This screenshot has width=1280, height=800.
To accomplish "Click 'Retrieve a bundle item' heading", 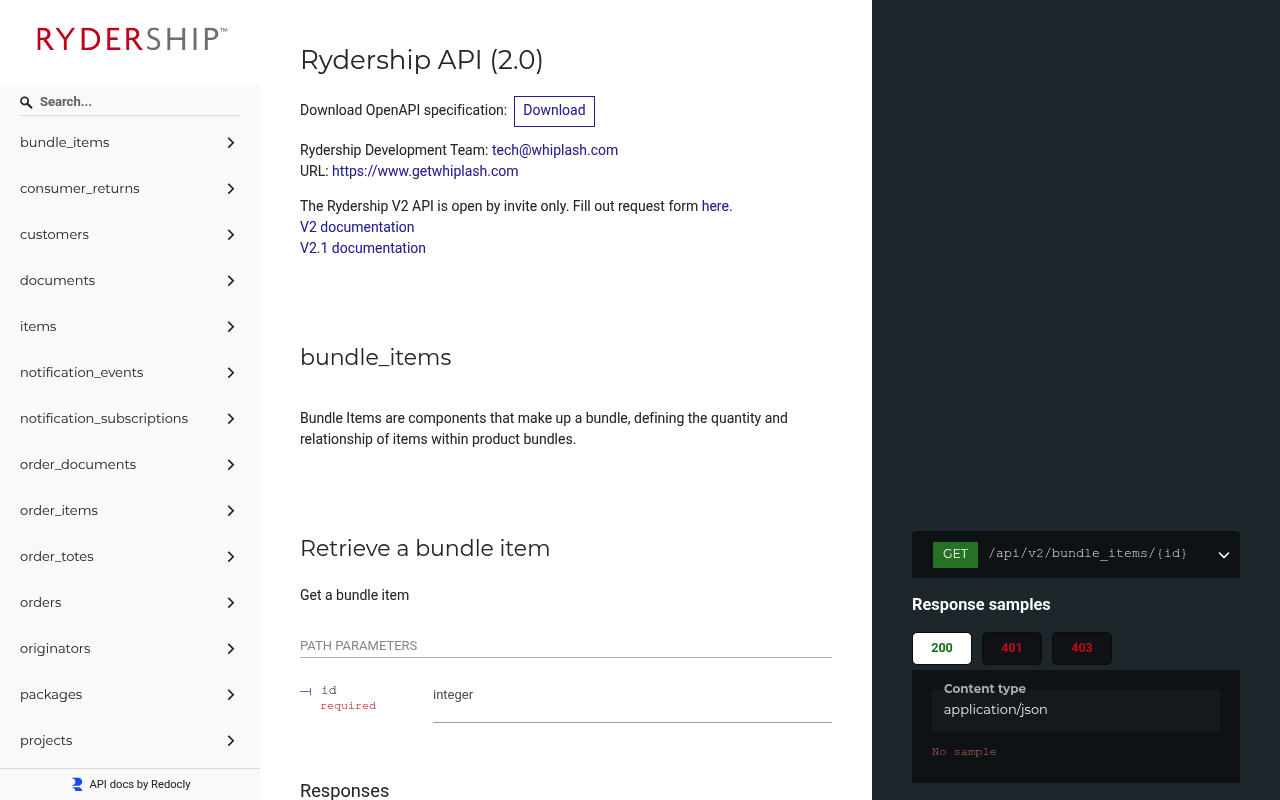I will pos(425,549).
